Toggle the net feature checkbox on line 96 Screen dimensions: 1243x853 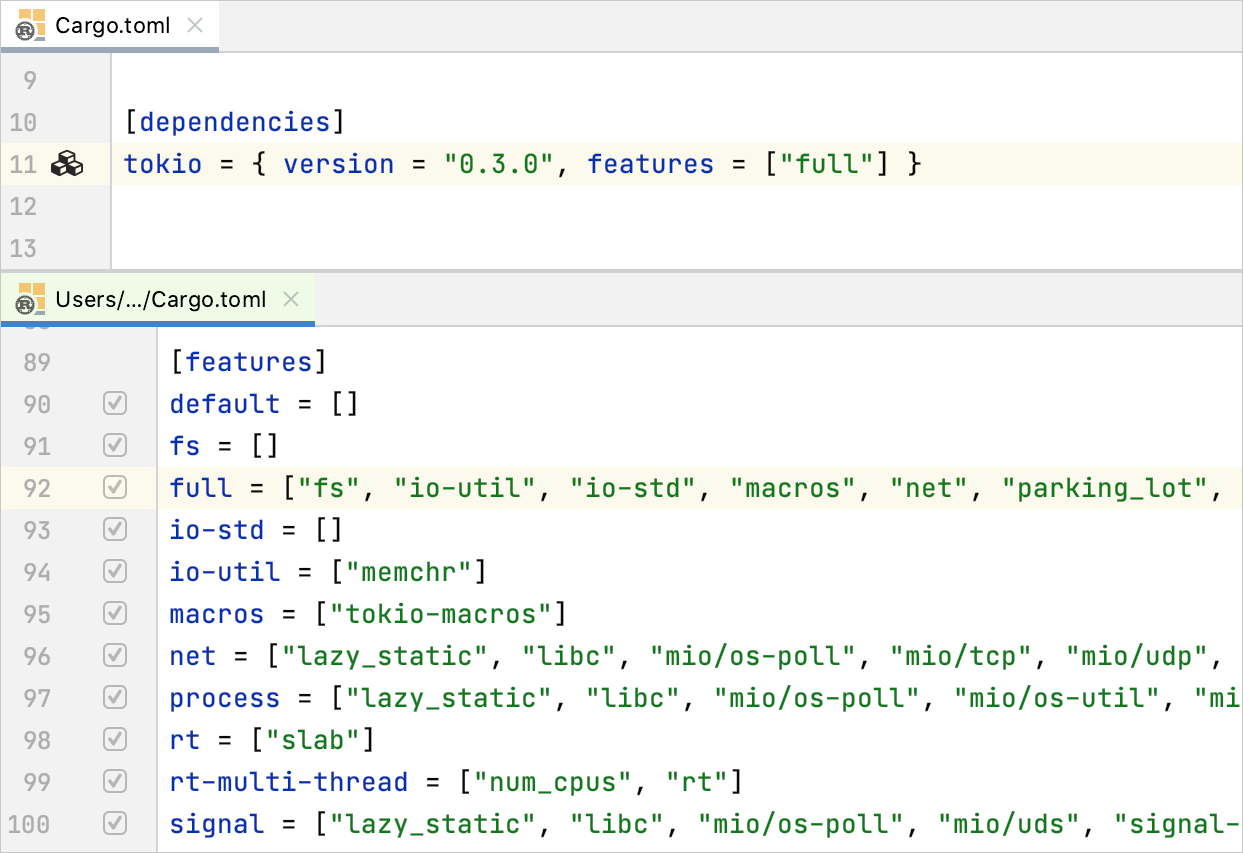(x=115, y=656)
